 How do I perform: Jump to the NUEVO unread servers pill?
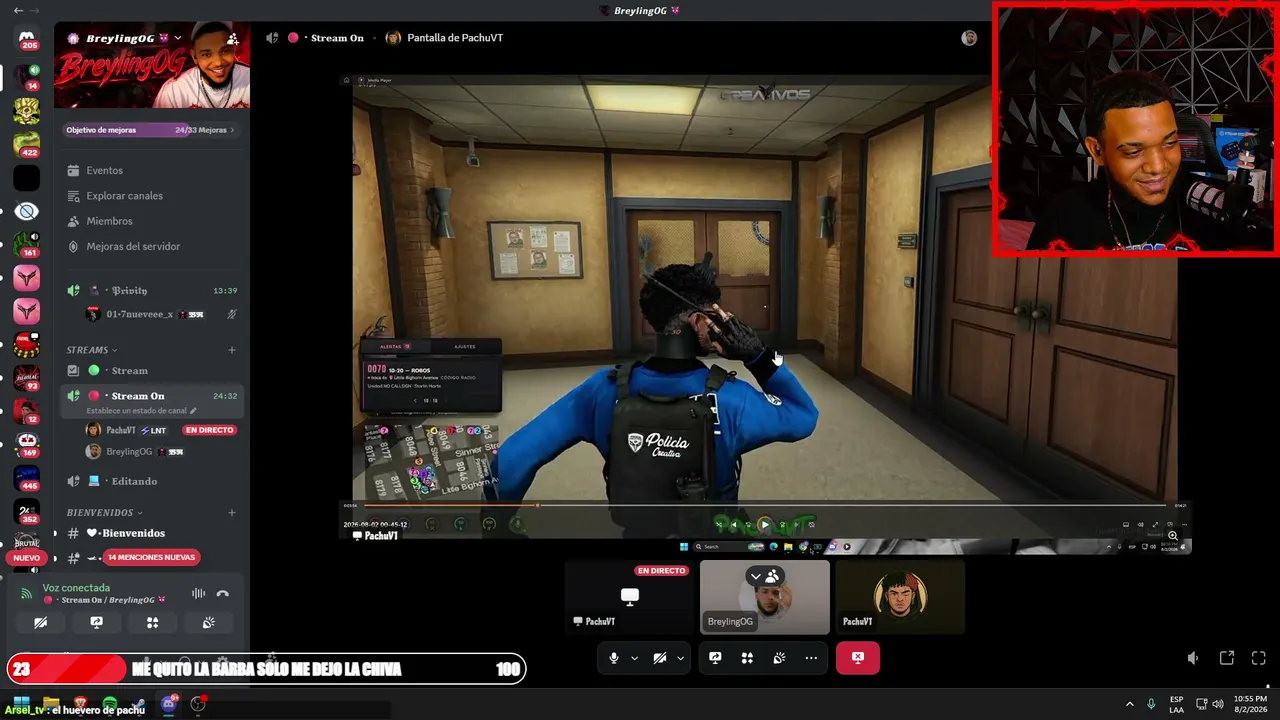coord(27,558)
